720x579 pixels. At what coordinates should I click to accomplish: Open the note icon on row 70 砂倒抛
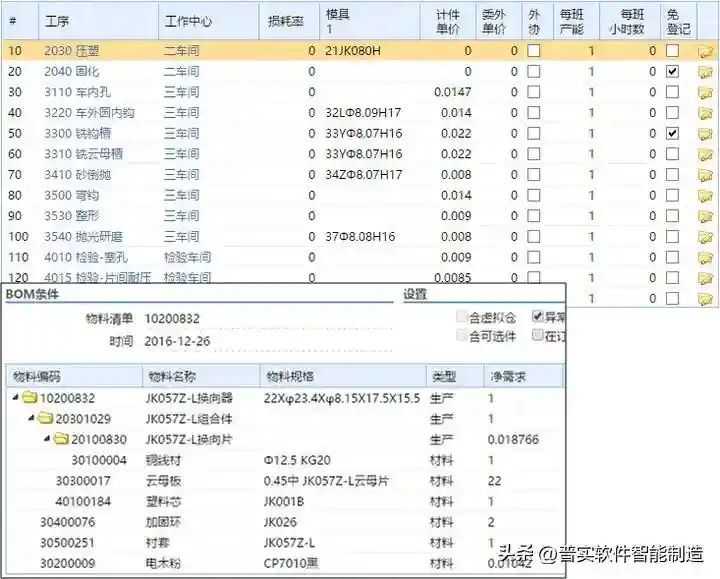pyautogui.click(x=706, y=176)
